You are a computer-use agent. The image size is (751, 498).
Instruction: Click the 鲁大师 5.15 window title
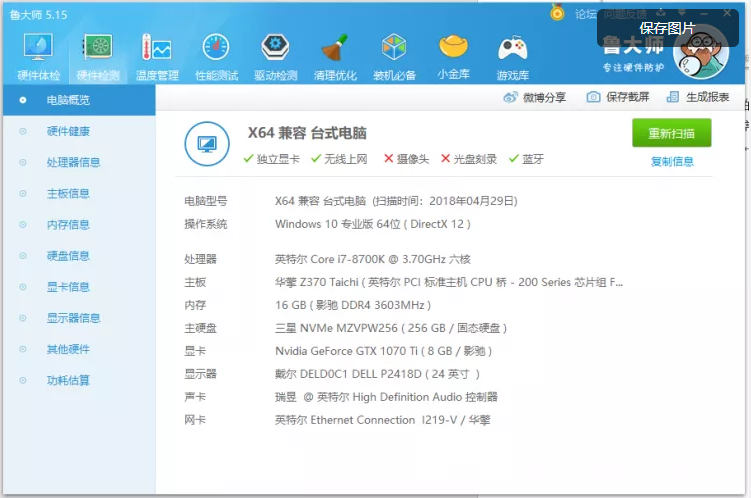pos(38,15)
